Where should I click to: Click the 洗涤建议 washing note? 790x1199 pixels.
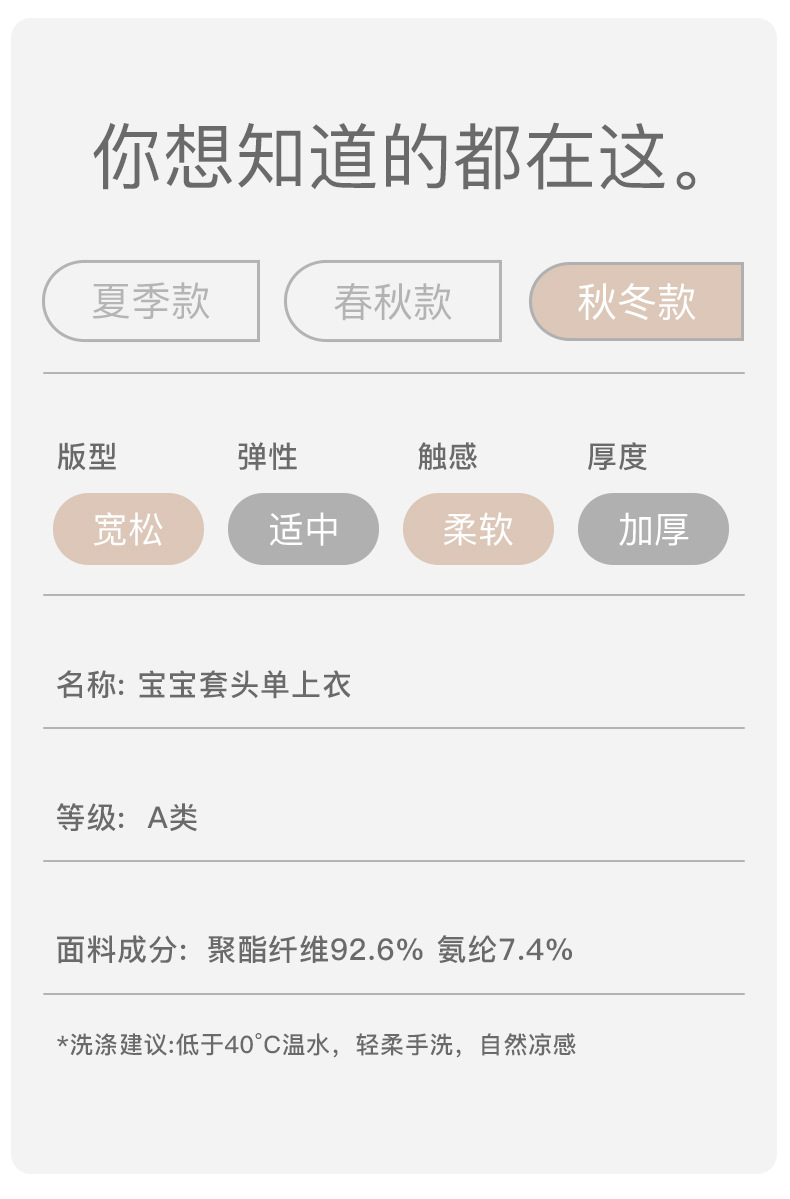coord(316,1046)
